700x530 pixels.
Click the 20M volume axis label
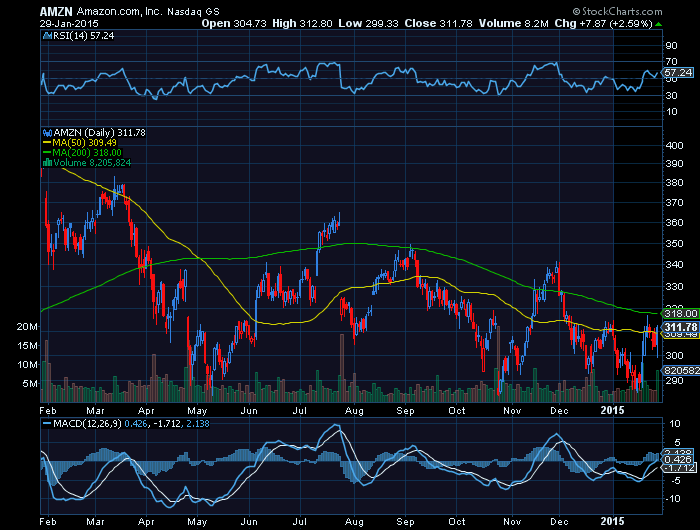(x=27, y=327)
